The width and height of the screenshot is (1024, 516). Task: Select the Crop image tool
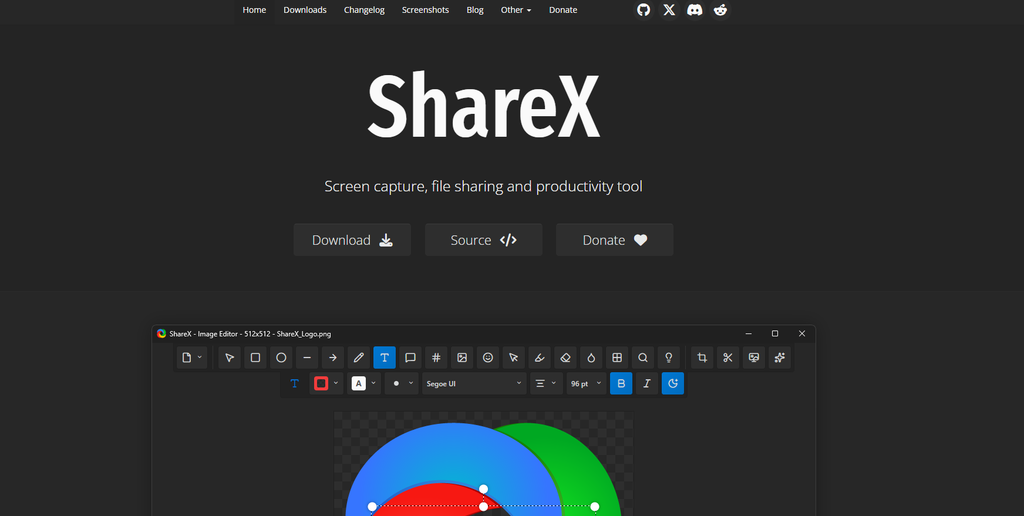click(702, 357)
